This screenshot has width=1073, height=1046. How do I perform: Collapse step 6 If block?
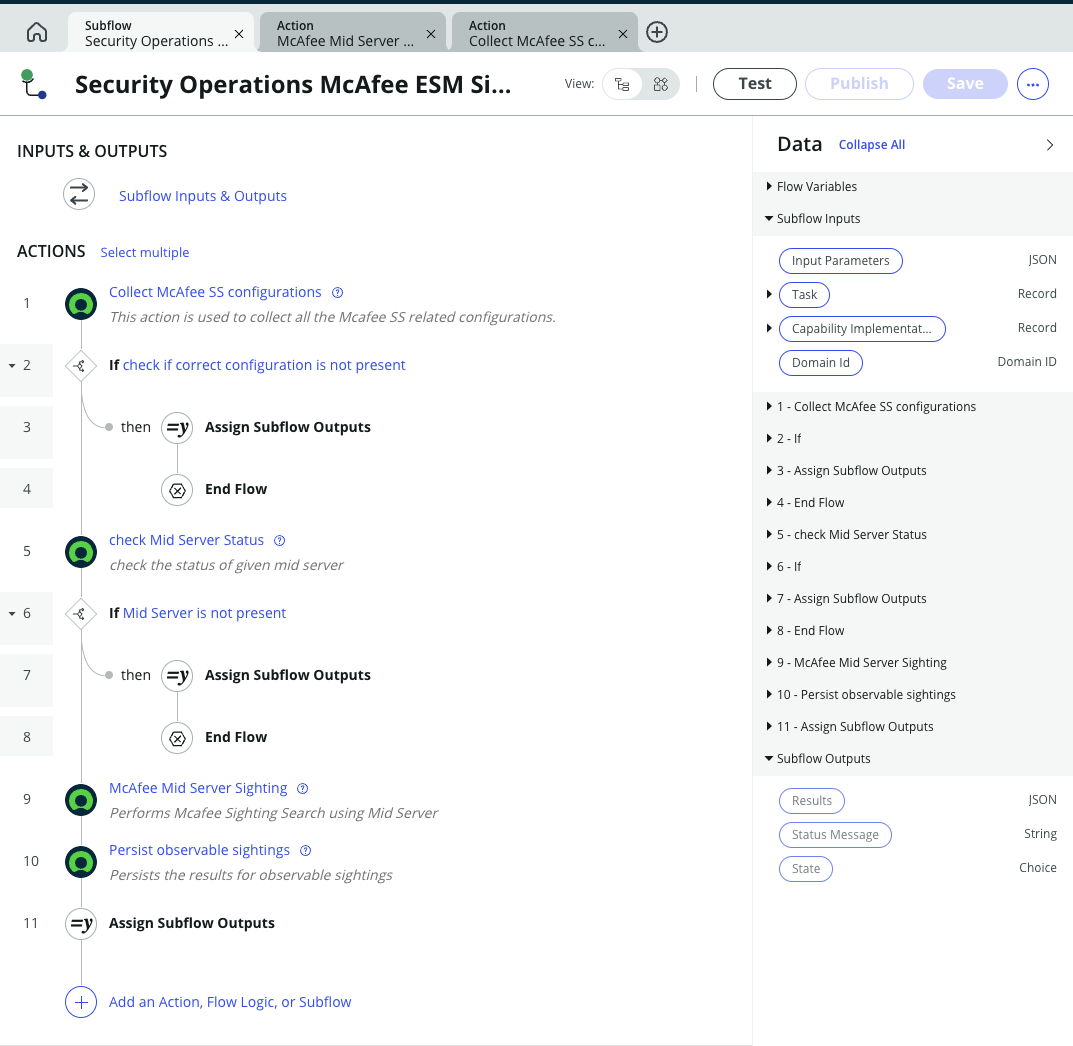click(12, 614)
